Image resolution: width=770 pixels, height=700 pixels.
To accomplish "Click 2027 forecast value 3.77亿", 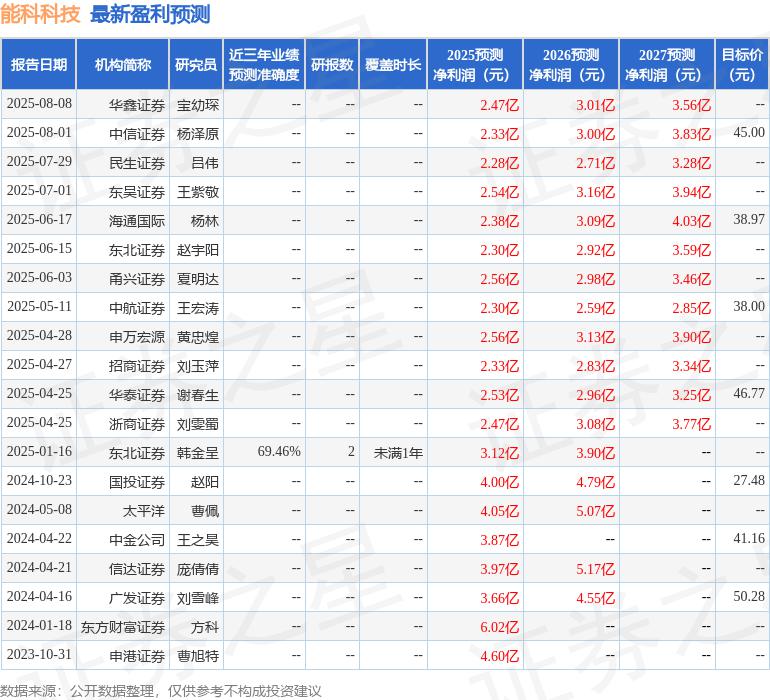I will click(691, 424).
